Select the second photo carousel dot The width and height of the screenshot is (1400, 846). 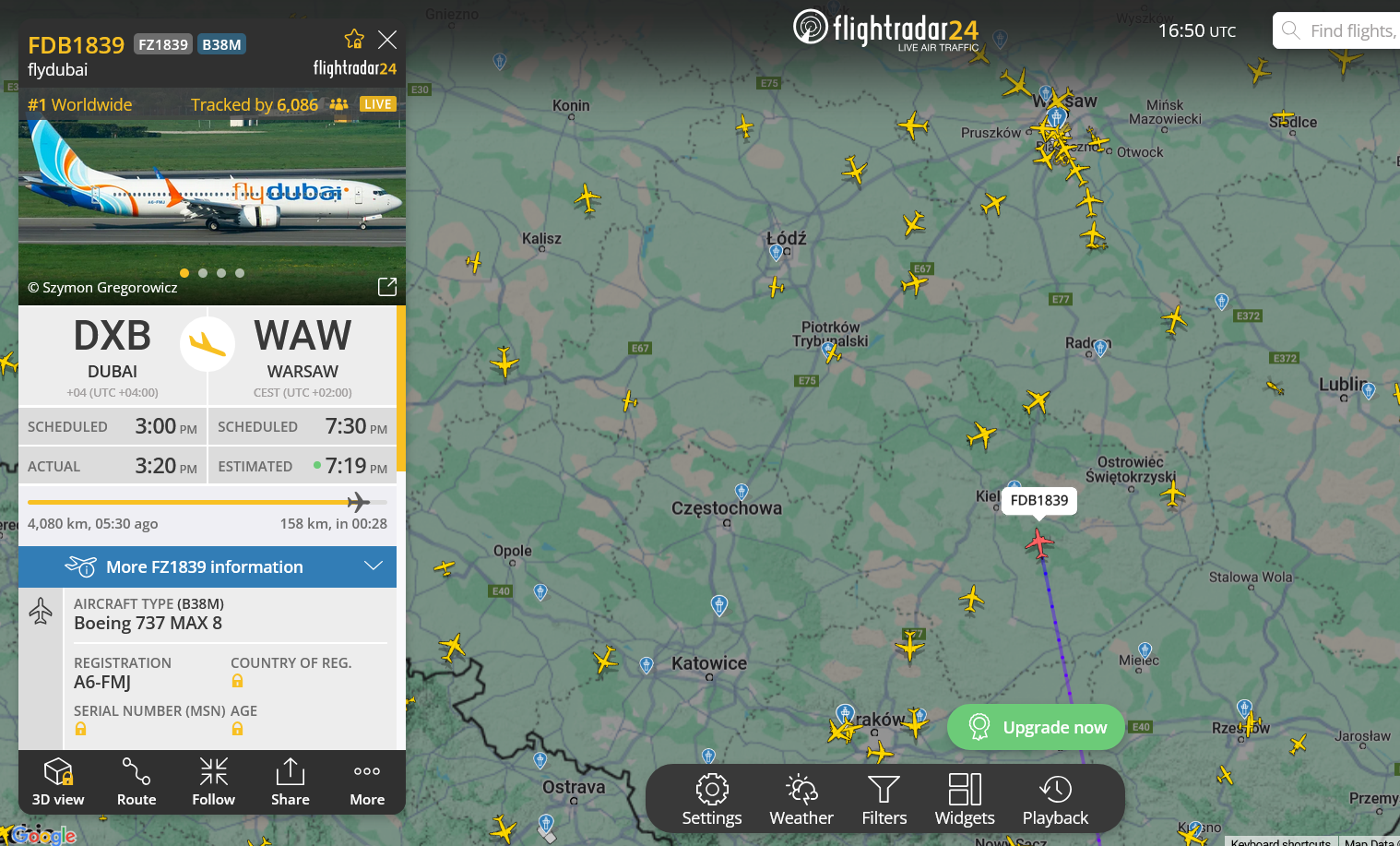[x=203, y=273]
